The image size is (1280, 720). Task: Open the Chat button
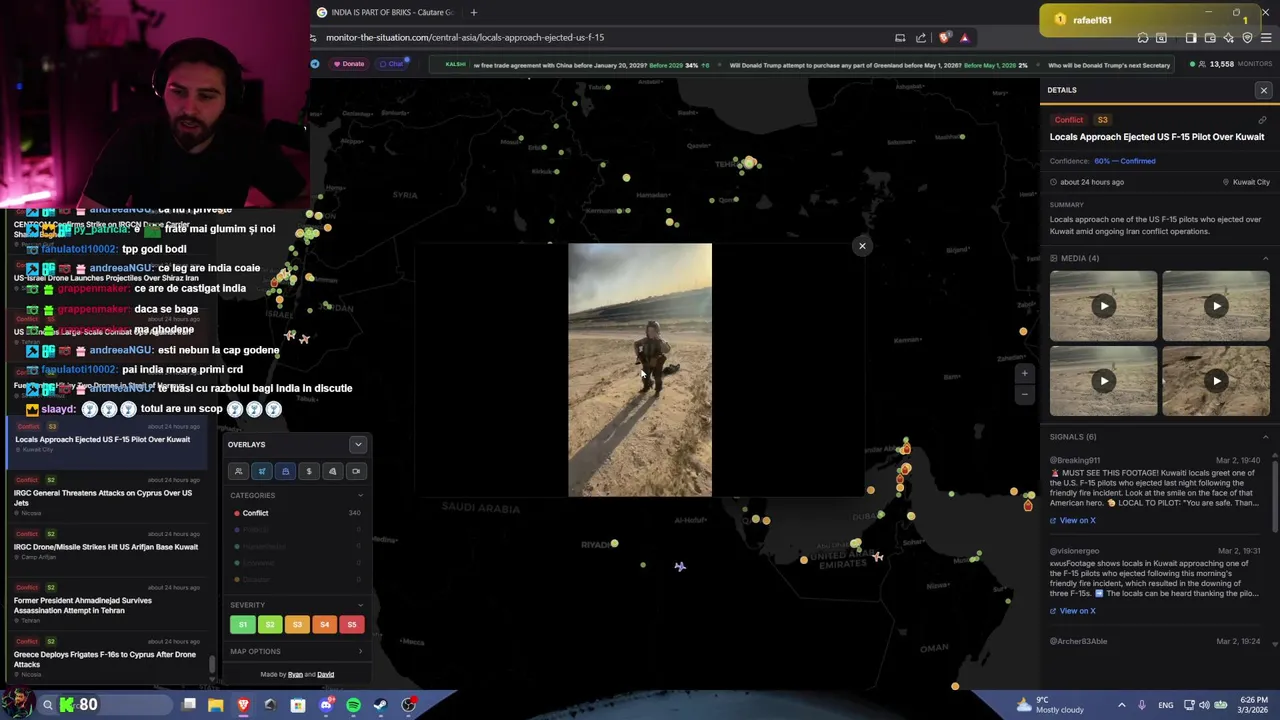[x=391, y=64]
